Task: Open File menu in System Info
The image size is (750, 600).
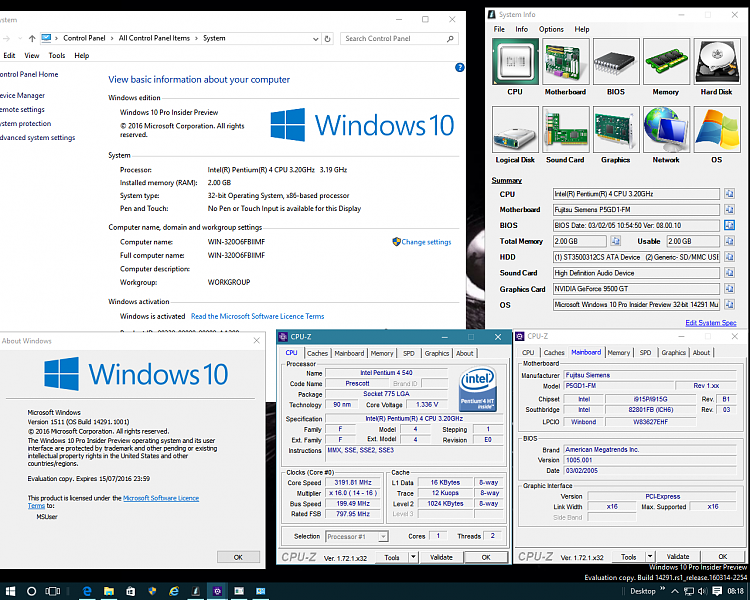Action: coord(499,29)
